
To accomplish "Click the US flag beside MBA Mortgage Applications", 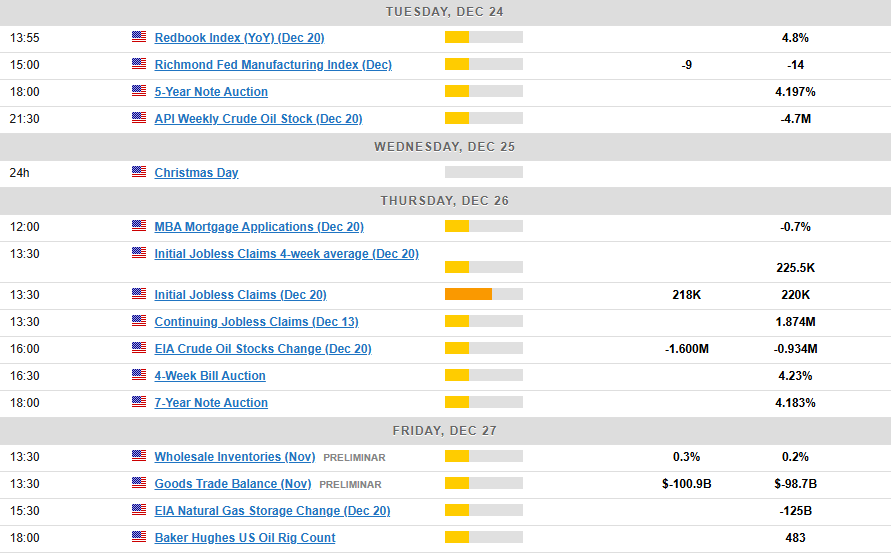I will tap(139, 226).
